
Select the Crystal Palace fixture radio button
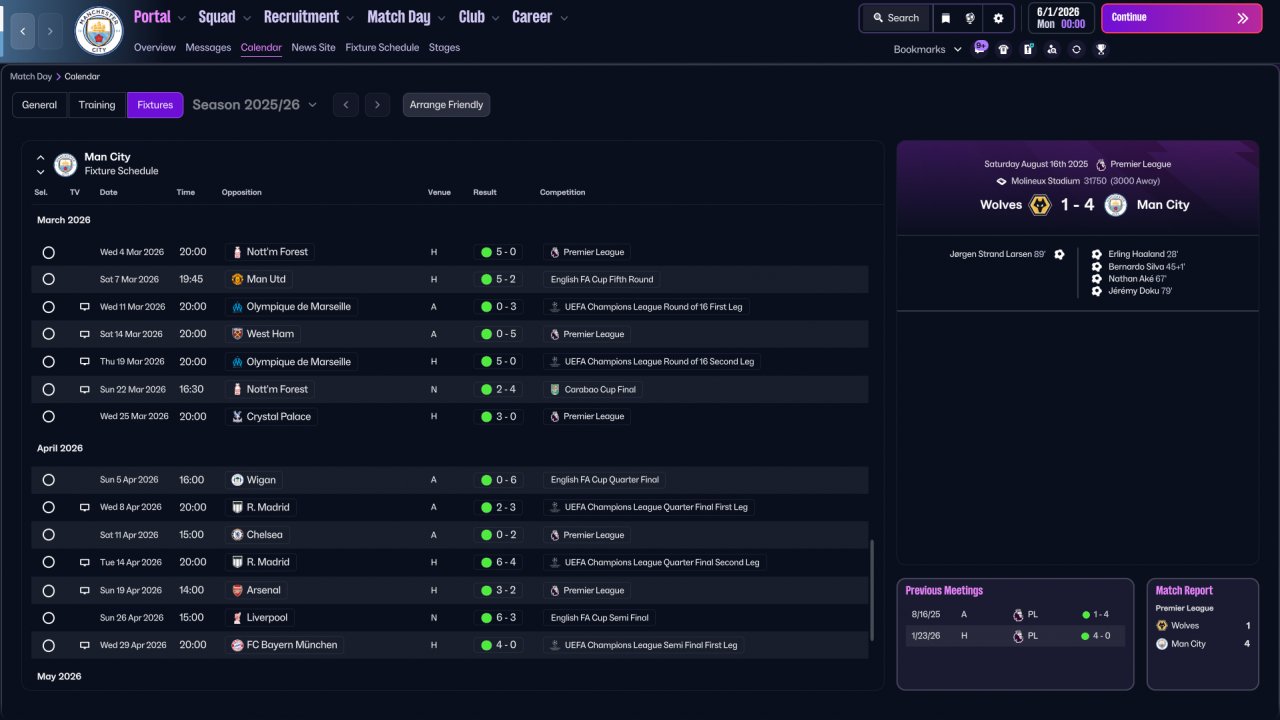[48, 416]
